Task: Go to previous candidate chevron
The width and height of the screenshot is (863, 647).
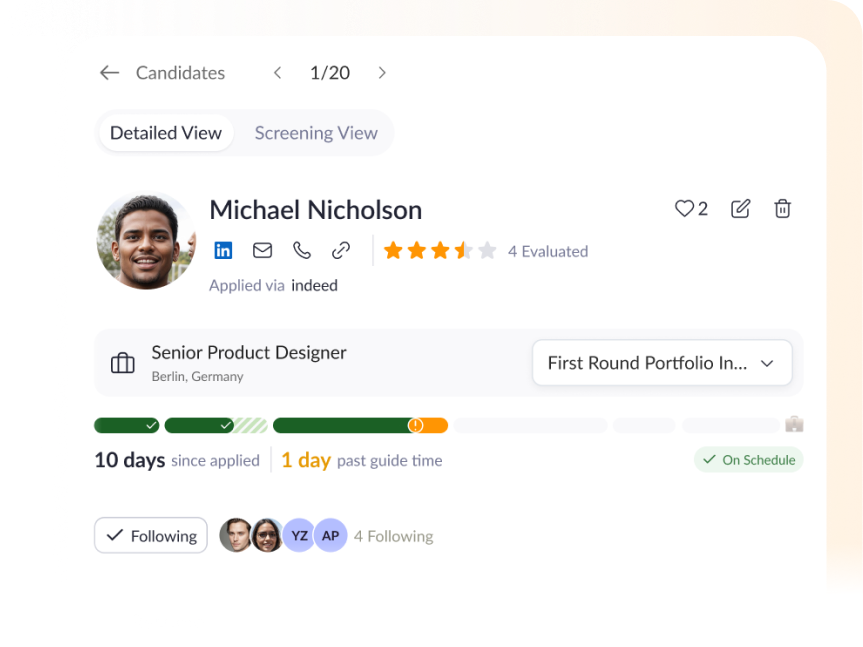Action: pyautogui.click(x=278, y=73)
